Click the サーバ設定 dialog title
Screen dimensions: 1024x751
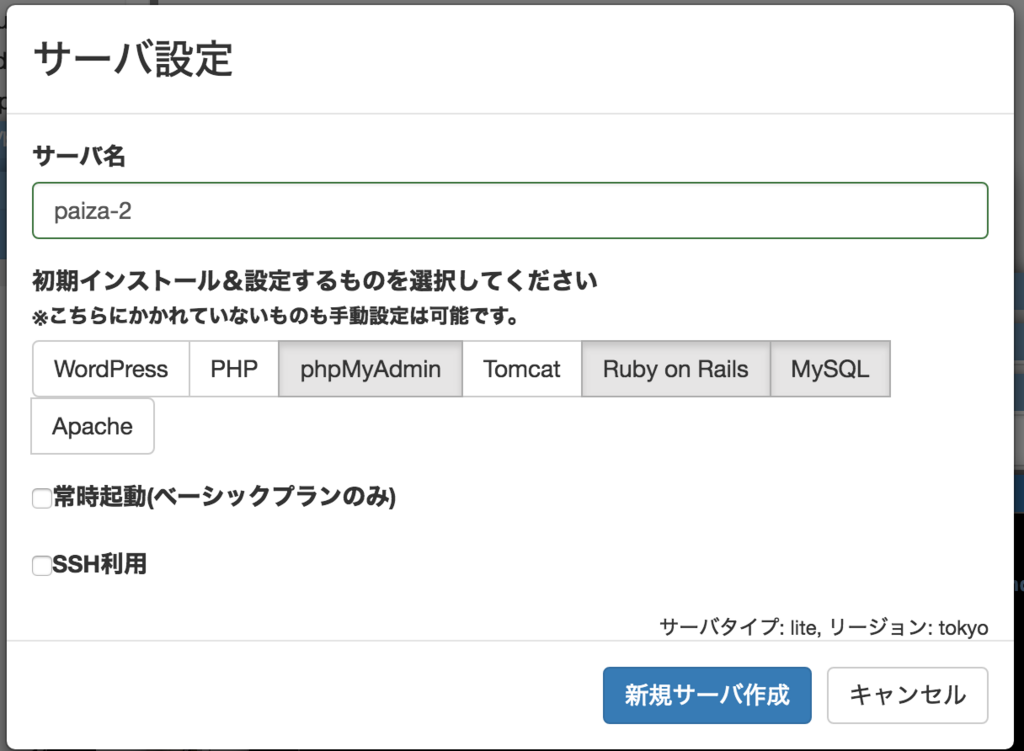coord(133,59)
